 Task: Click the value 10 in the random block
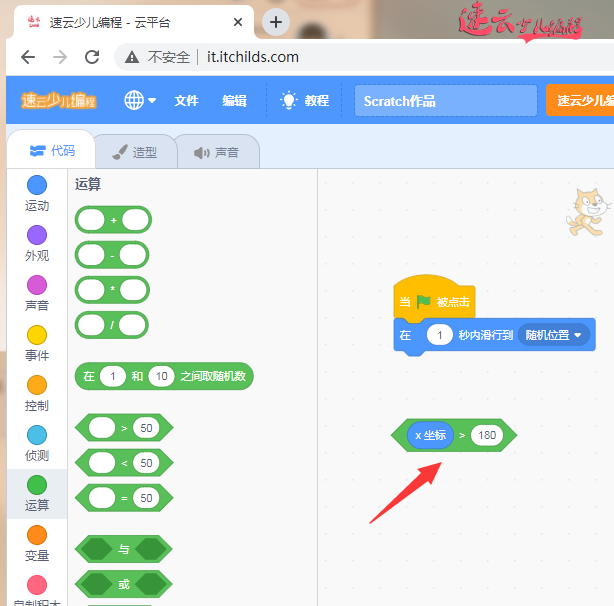[x=161, y=376]
